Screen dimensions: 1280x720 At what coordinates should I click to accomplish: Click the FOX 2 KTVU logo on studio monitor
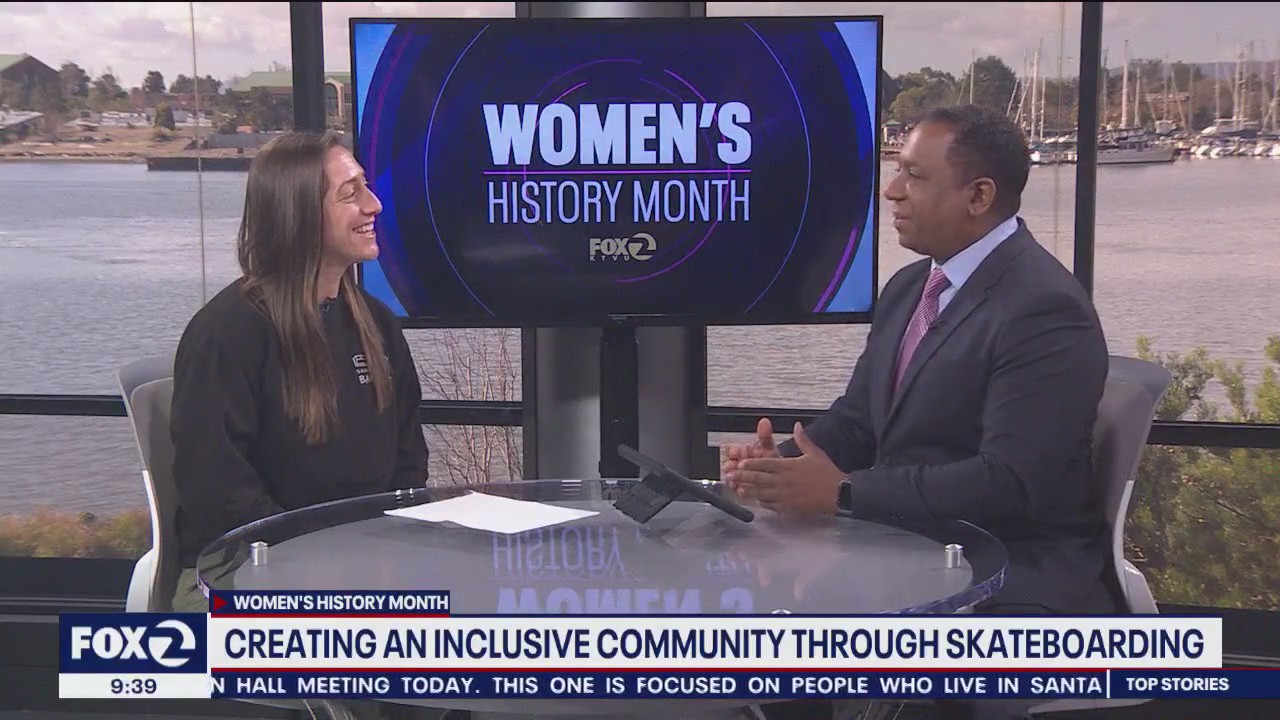pyautogui.click(x=622, y=247)
